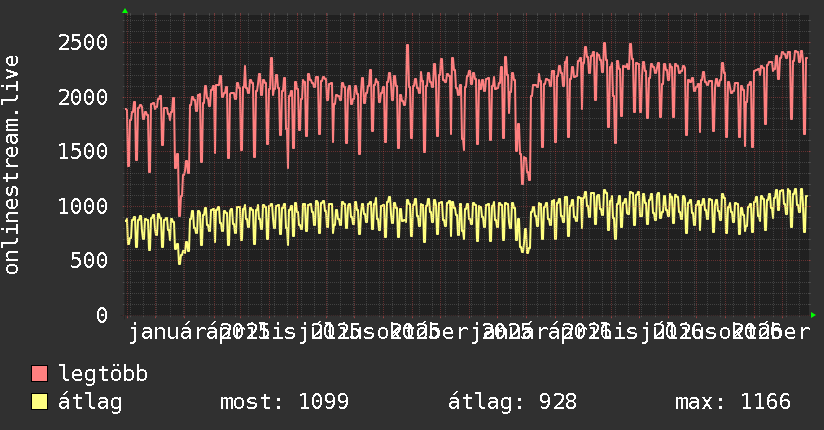Click the legtöbb legend label

pos(103,373)
